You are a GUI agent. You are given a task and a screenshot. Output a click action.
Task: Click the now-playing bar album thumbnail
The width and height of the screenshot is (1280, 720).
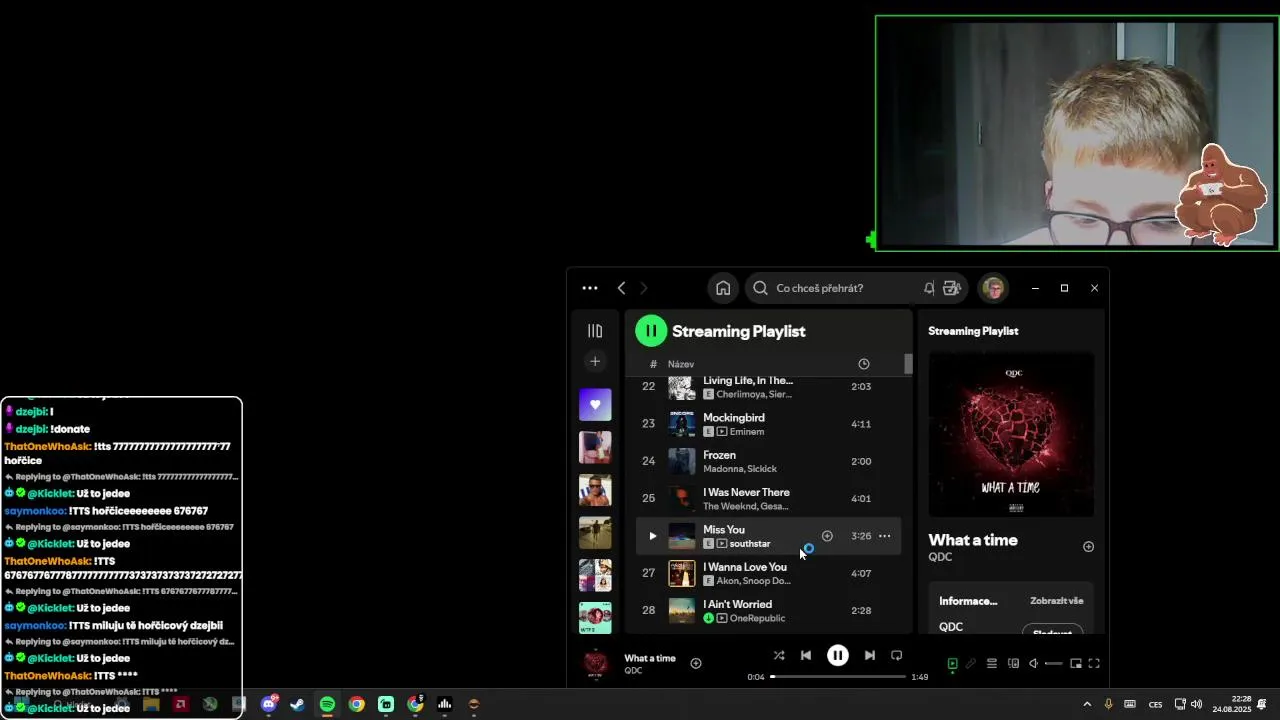pyautogui.click(x=596, y=663)
